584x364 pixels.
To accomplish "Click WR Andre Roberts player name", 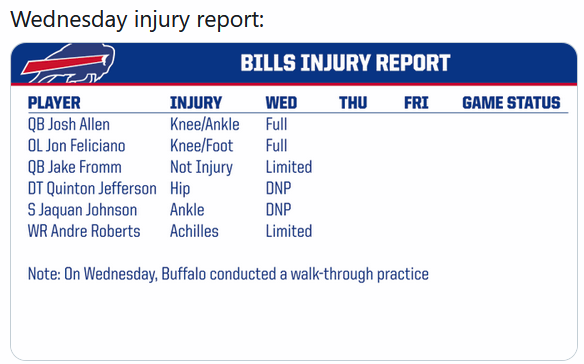I will coord(84,231).
